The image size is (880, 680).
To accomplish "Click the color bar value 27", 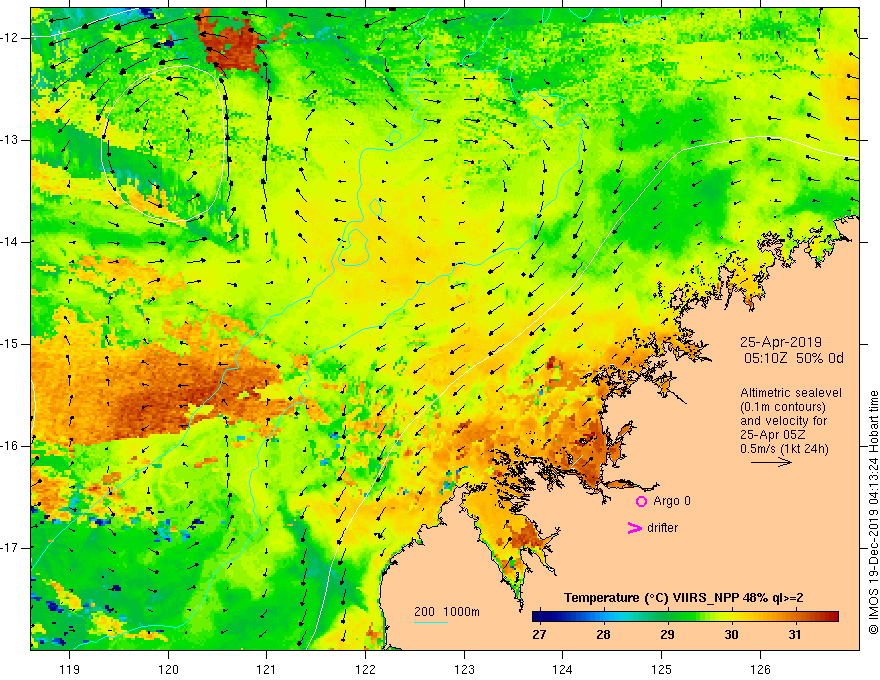I will (x=539, y=635).
